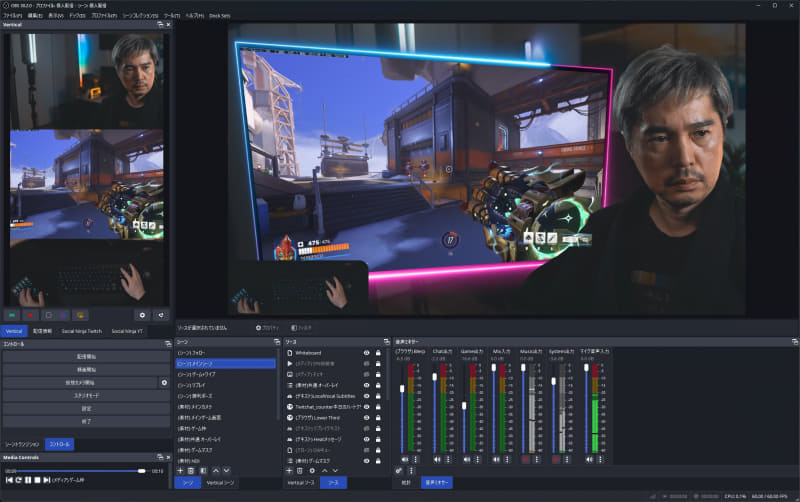The width and height of the screenshot is (800, 502).
Task: Click the 配信開始 button
Action: 86,357
